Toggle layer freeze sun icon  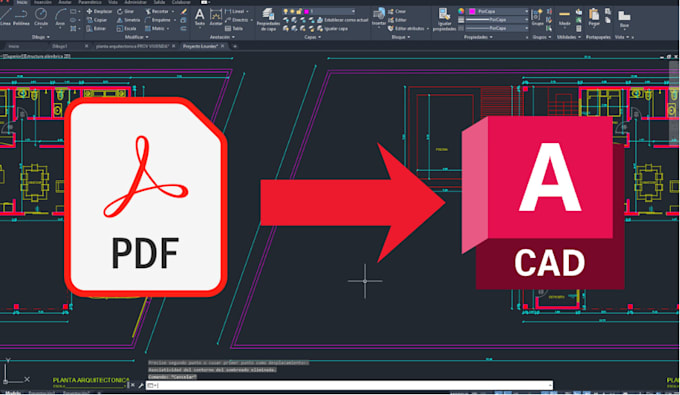coord(292,11)
